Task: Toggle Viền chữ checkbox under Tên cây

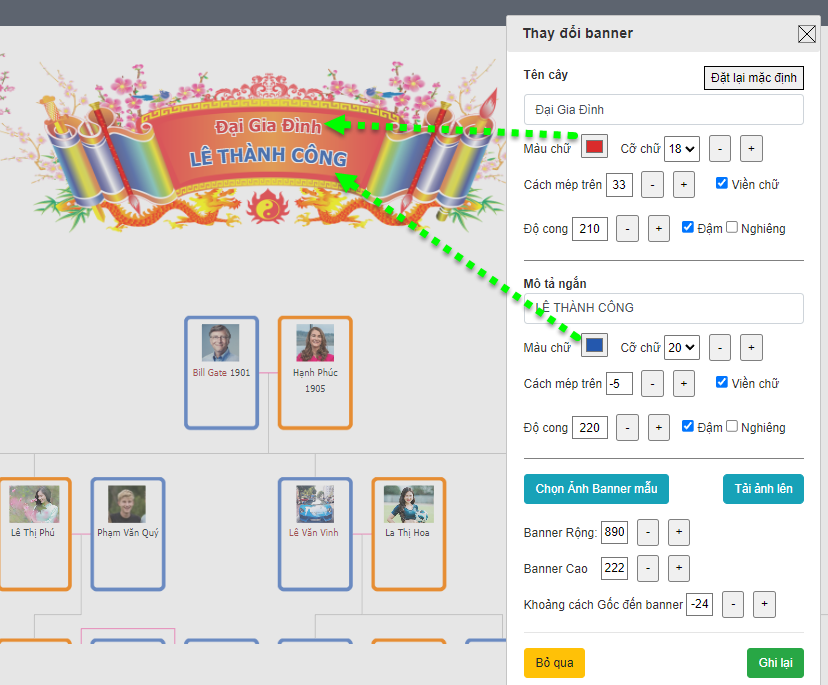Action: click(x=722, y=184)
